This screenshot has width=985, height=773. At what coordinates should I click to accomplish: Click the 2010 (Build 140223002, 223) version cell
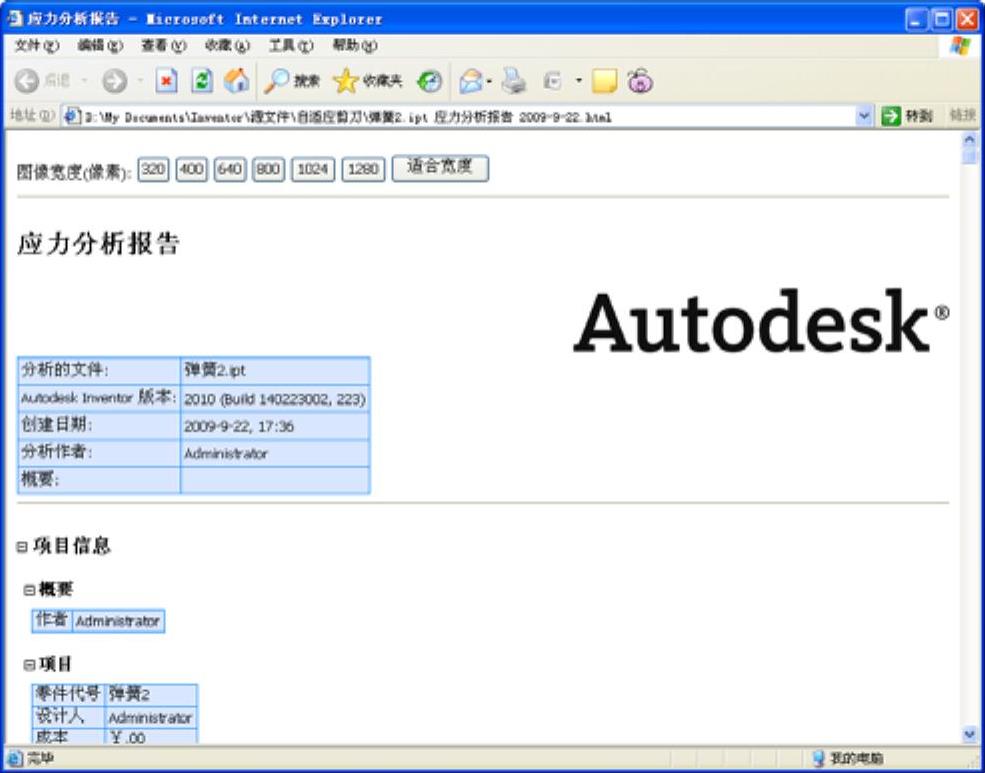(x=275, y=399)
